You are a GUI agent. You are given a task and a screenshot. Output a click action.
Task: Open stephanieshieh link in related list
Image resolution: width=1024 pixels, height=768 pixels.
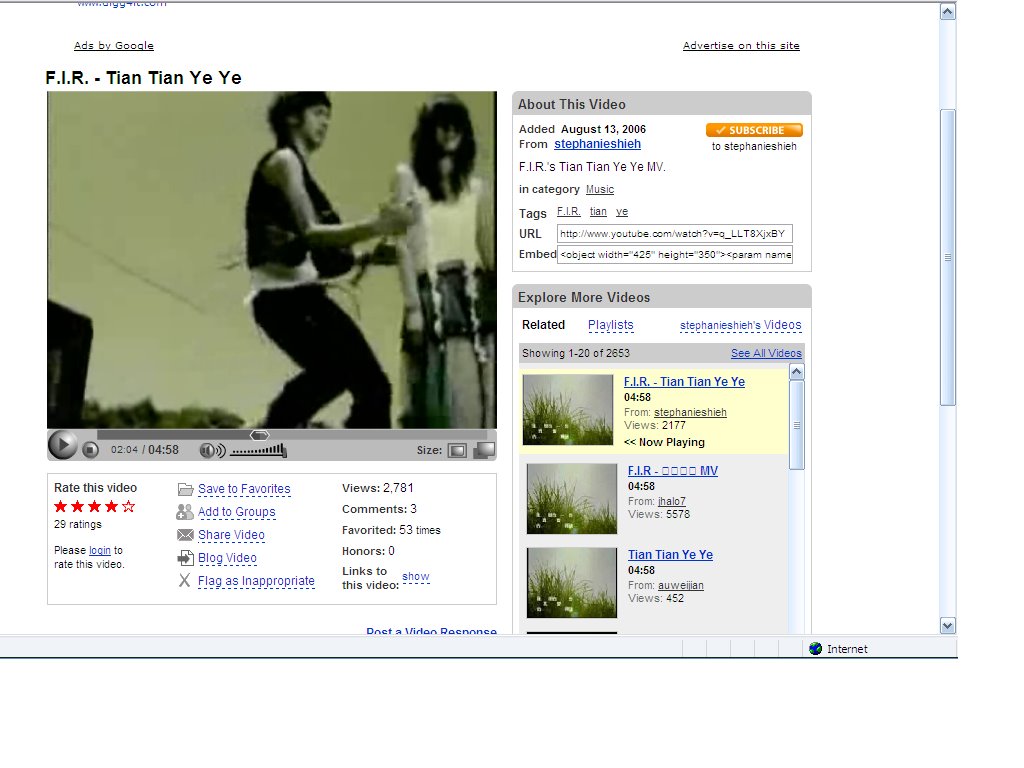[690, 413]
